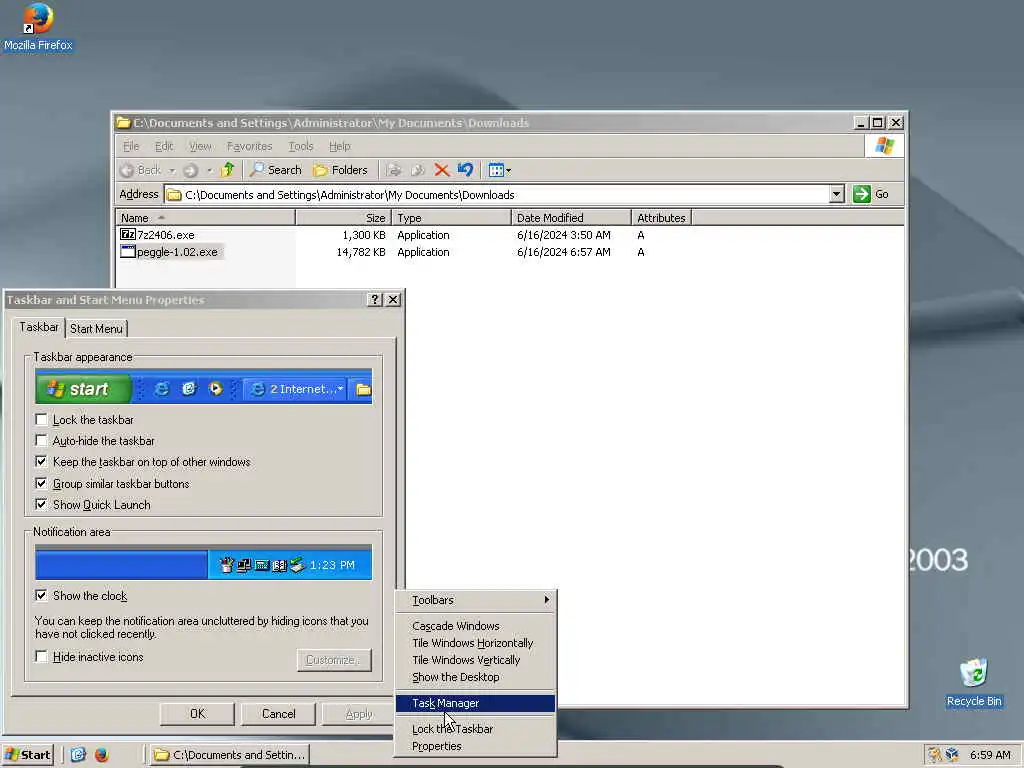This screenshot has width=1024, height=768.
Task: Open the Forward button history dropdown
Action: pos(209,170)
